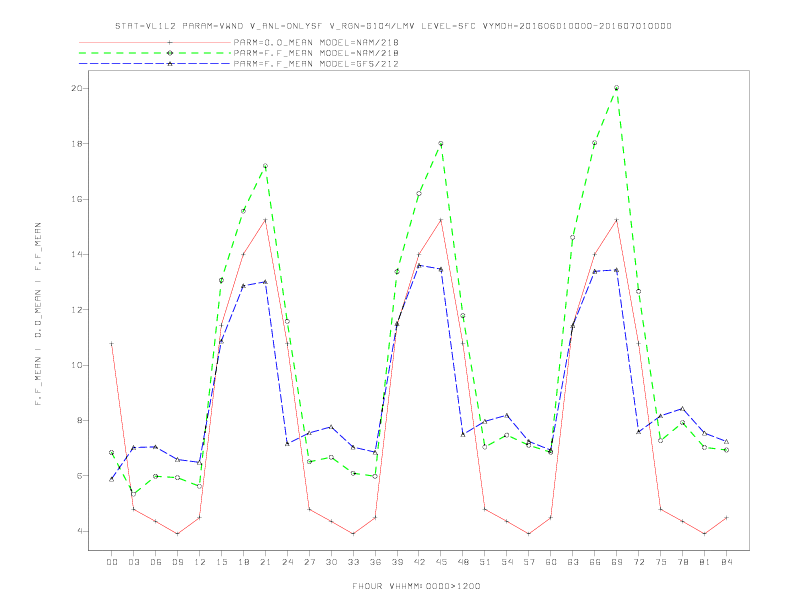
Task: Click green circle data point at hour 03
Action: 133,494
